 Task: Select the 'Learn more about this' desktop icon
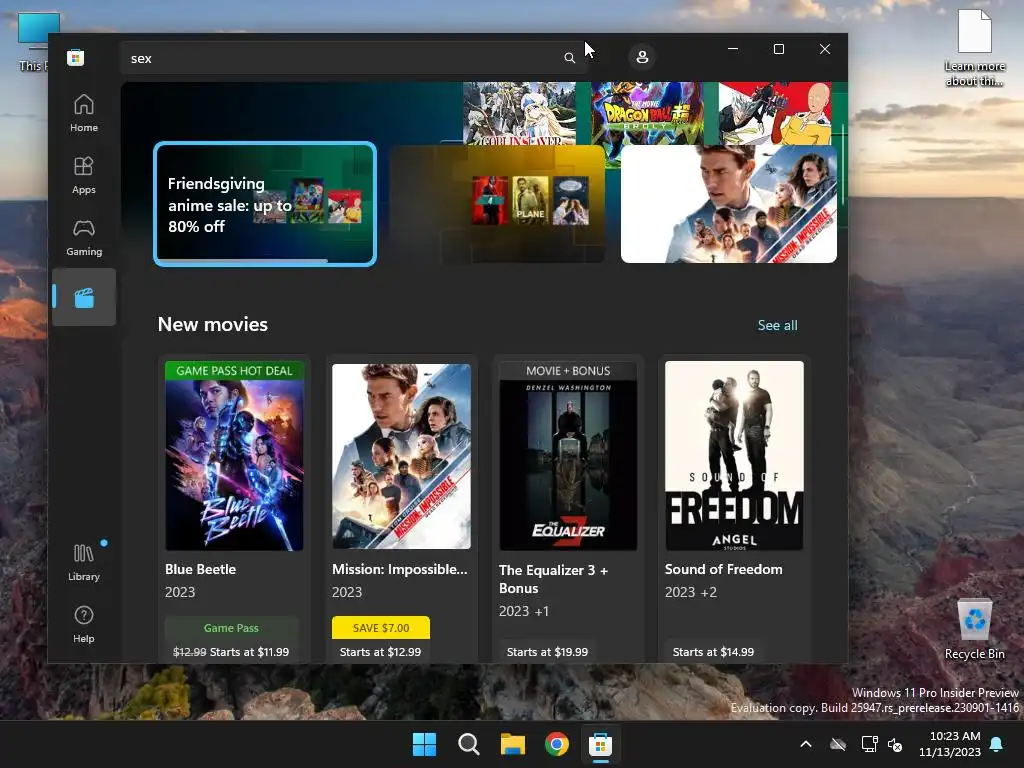coord(974,48)
